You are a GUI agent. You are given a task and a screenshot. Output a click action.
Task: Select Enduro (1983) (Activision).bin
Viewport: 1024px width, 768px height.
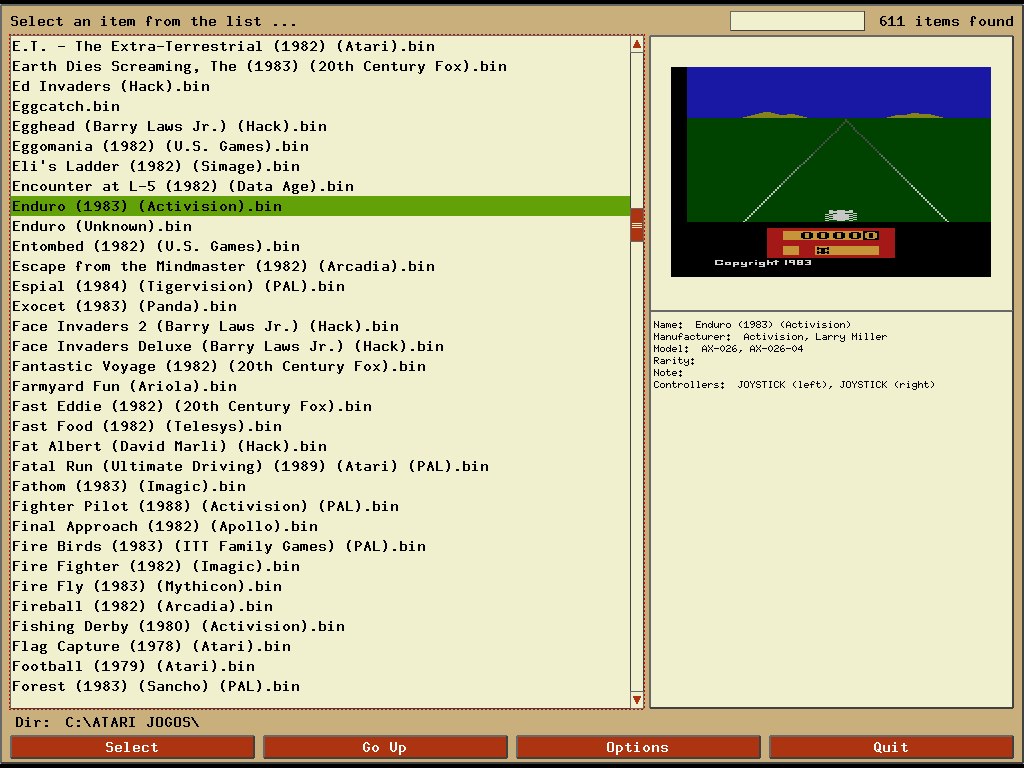[147, 206]
